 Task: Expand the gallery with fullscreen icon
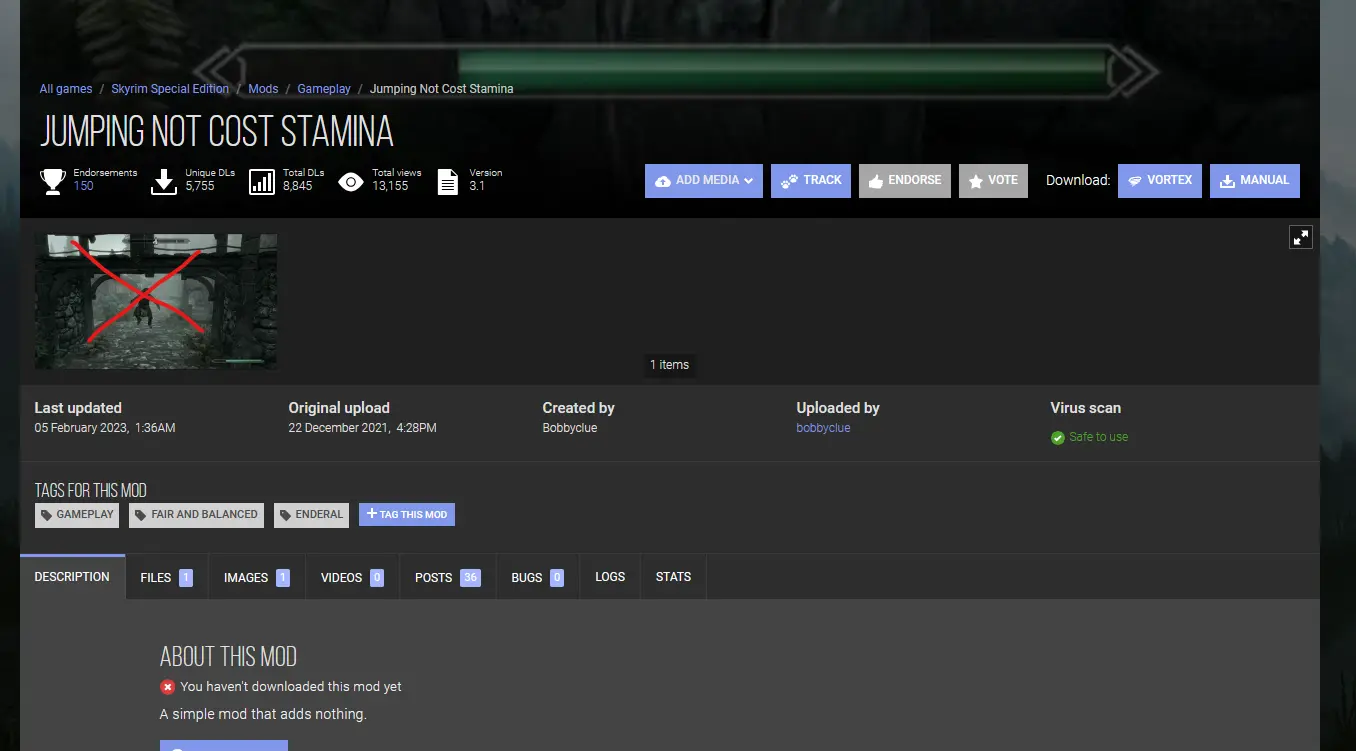coord(1300,237)
